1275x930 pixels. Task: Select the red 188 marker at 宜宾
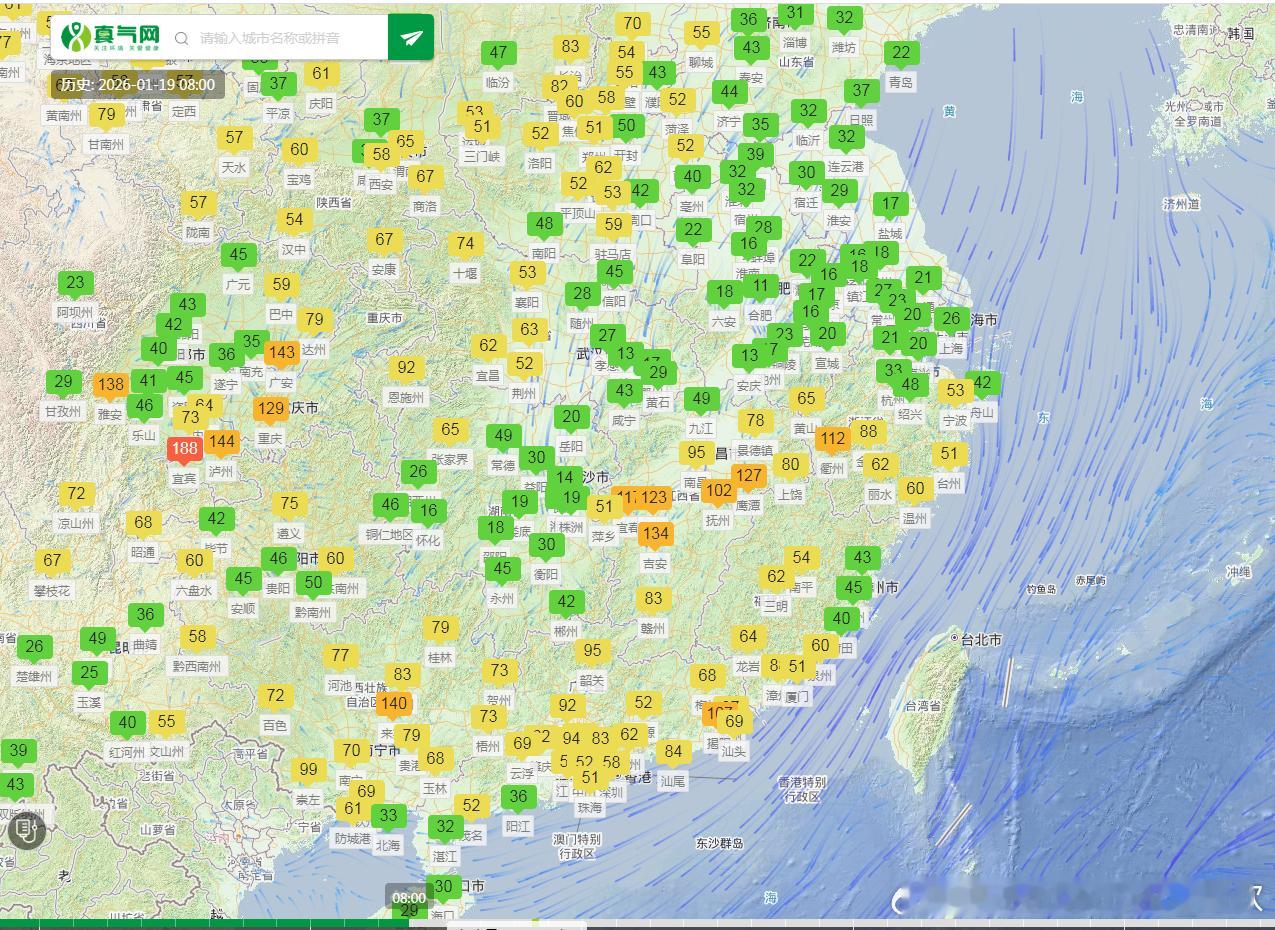tap(184, 449)
